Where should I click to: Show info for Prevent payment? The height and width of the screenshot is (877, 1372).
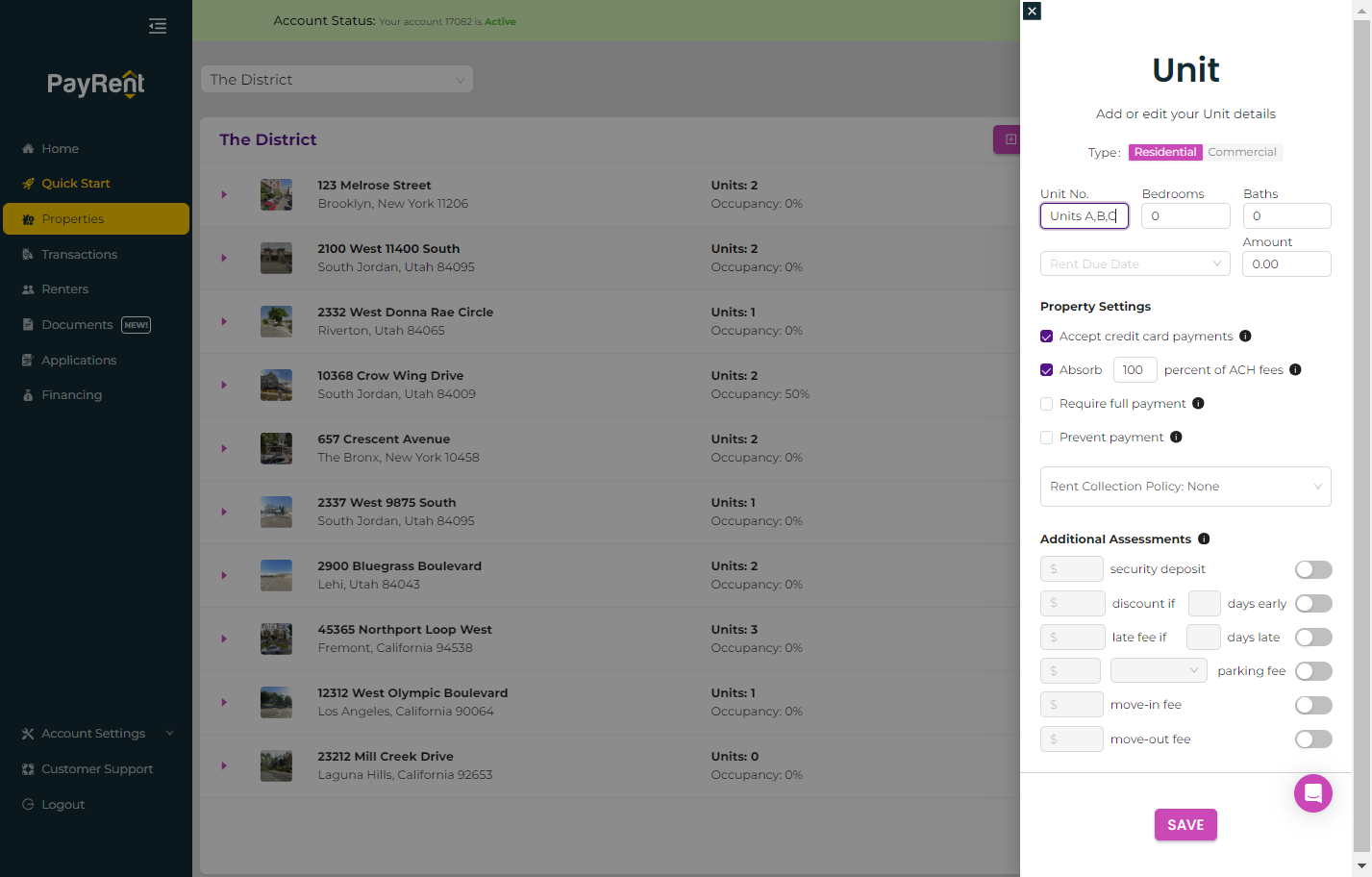1176,438
